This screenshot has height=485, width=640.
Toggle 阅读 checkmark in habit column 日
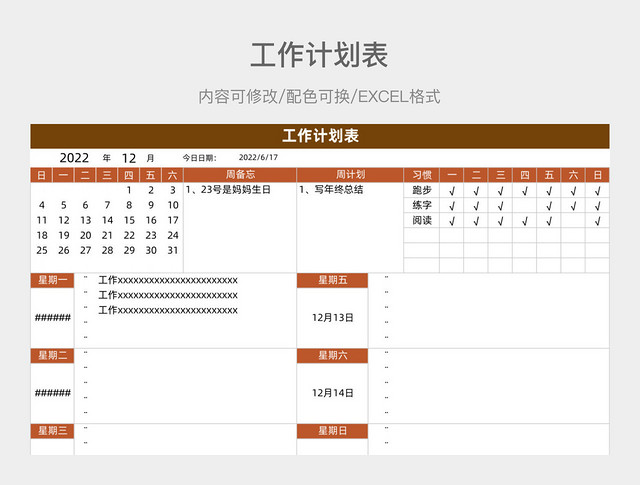(598, 221)
